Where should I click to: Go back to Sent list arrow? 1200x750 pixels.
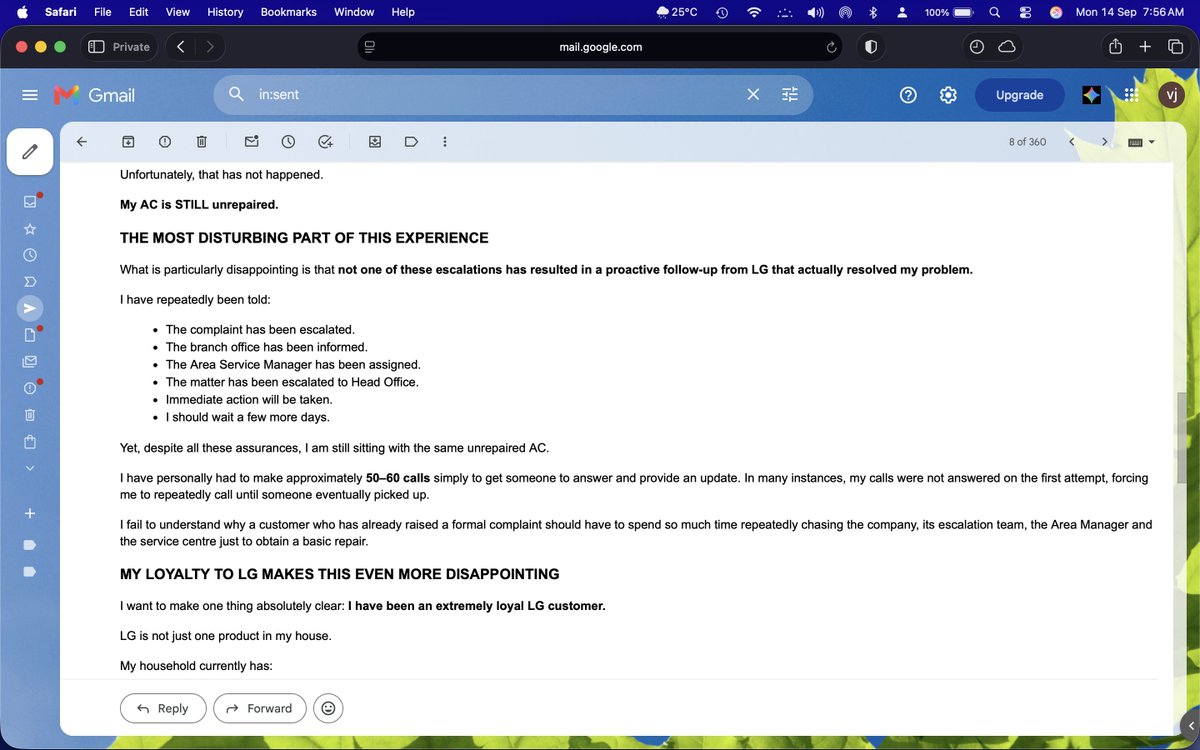click(x=82, y=142)
